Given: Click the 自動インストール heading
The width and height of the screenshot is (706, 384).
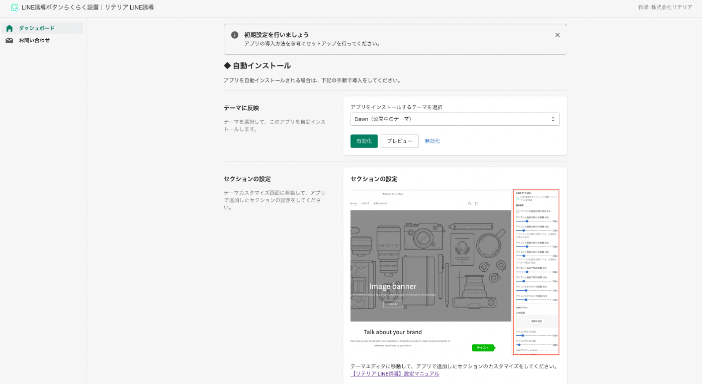Looking at the screenshot, I should (258, 66).
